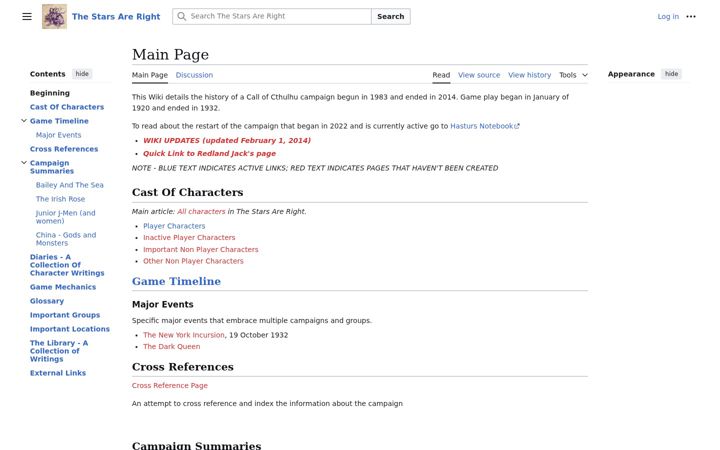Jump to Important Locations in contents
The height and width of the screenshot is (450, 720).
[69, 329]
